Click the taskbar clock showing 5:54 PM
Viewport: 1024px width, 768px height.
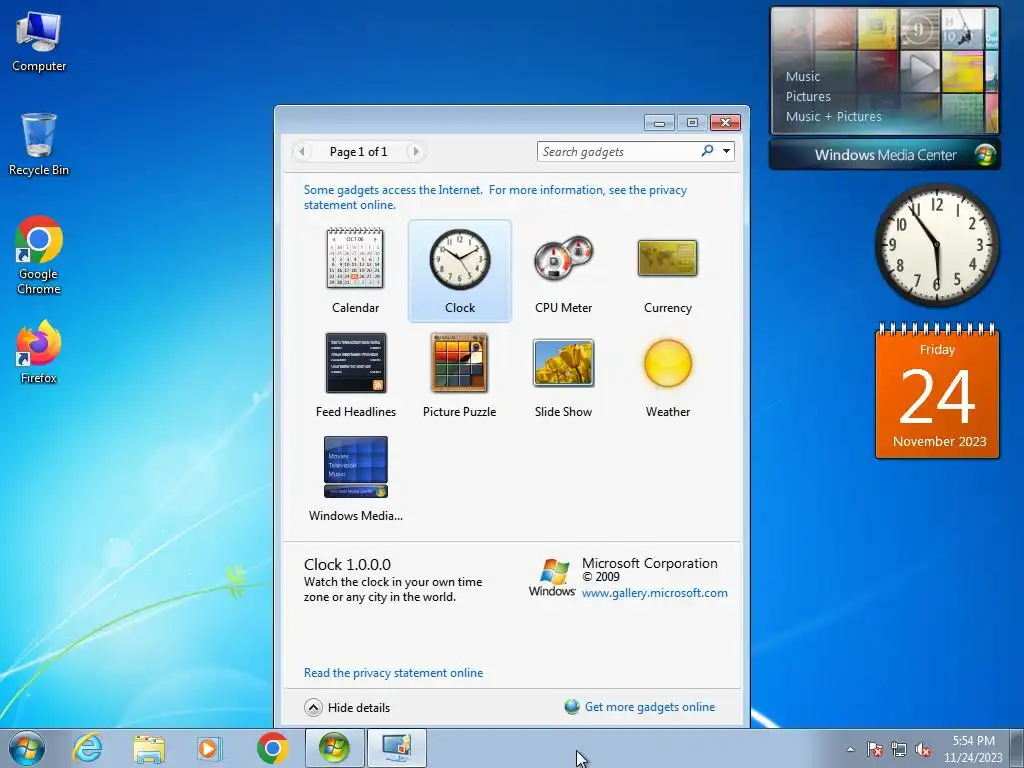973,748
